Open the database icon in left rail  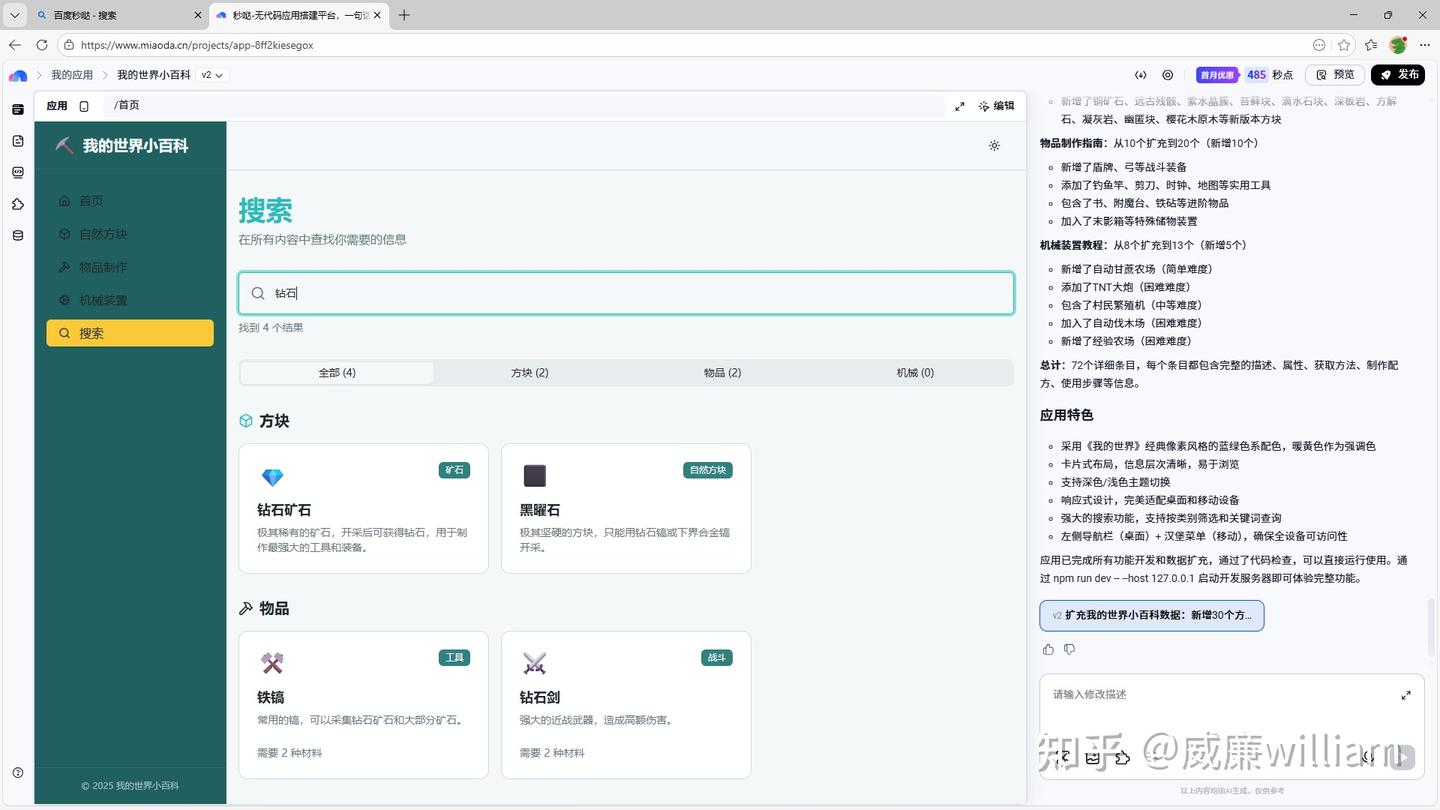pyautogui.click(x=18, y=236)
